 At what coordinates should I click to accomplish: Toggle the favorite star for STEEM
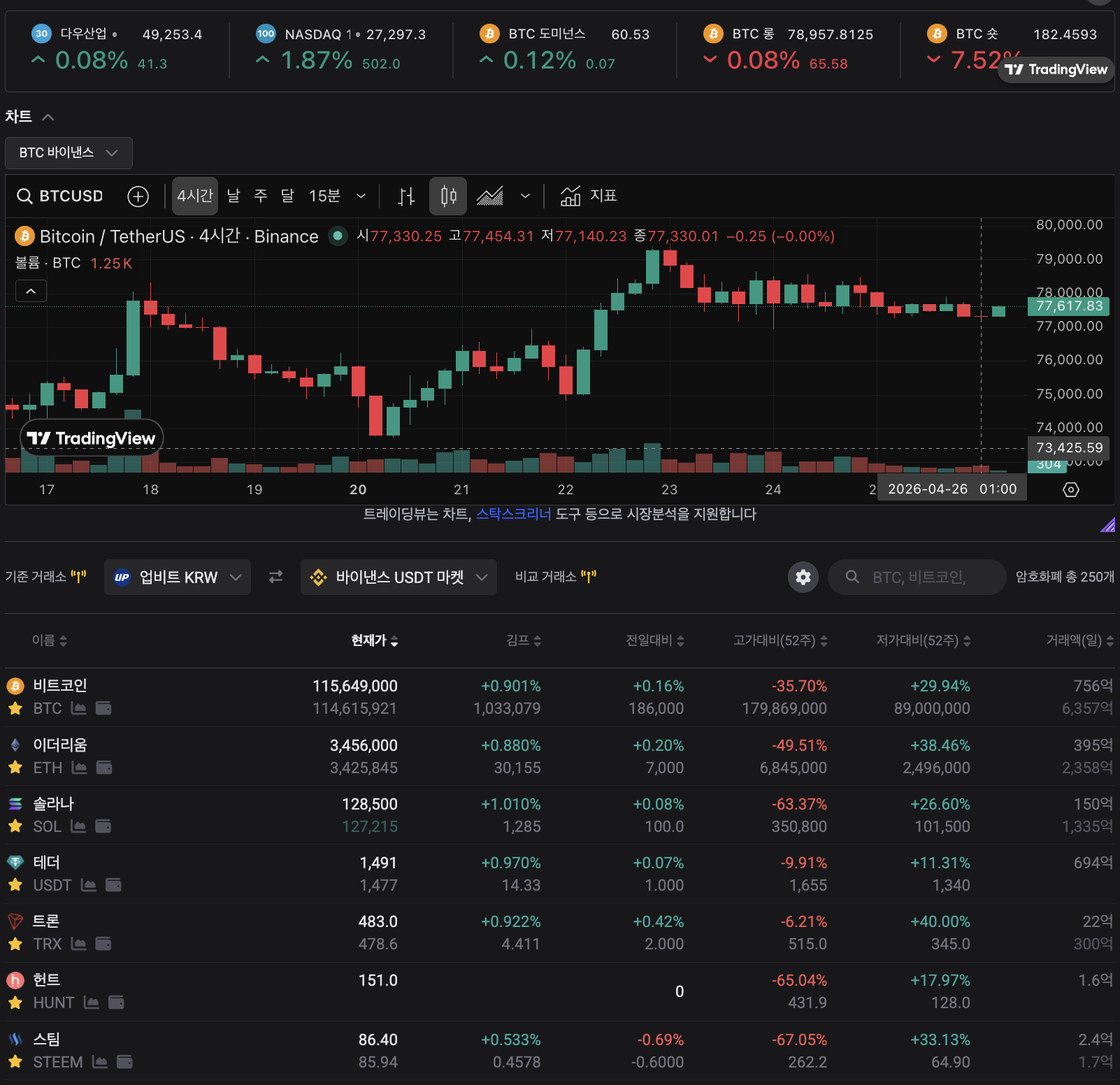point(15,1062)
